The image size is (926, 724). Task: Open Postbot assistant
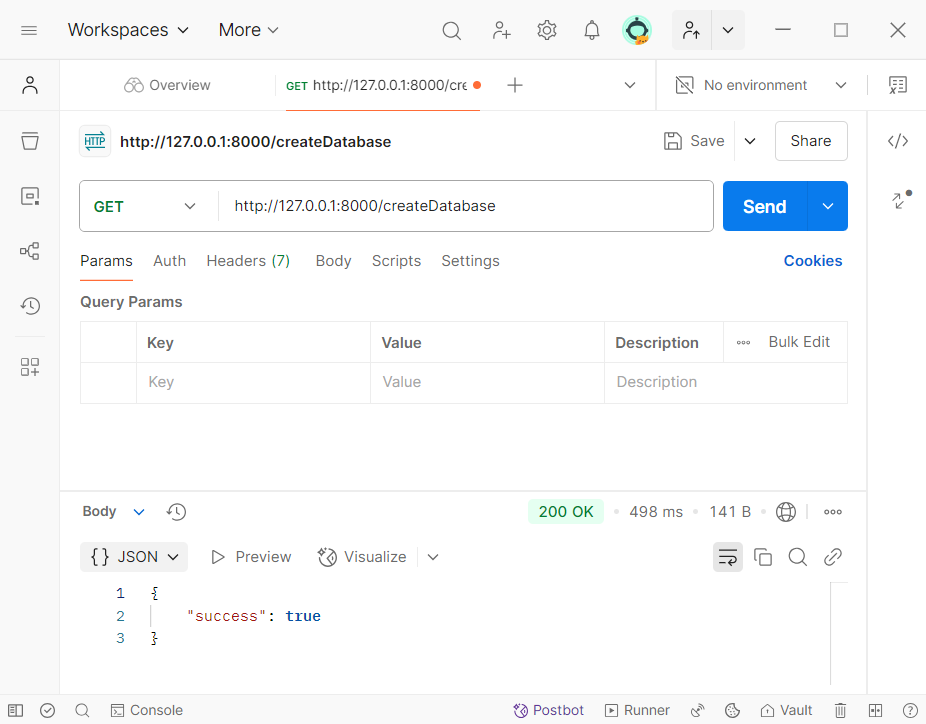(548, 710)
